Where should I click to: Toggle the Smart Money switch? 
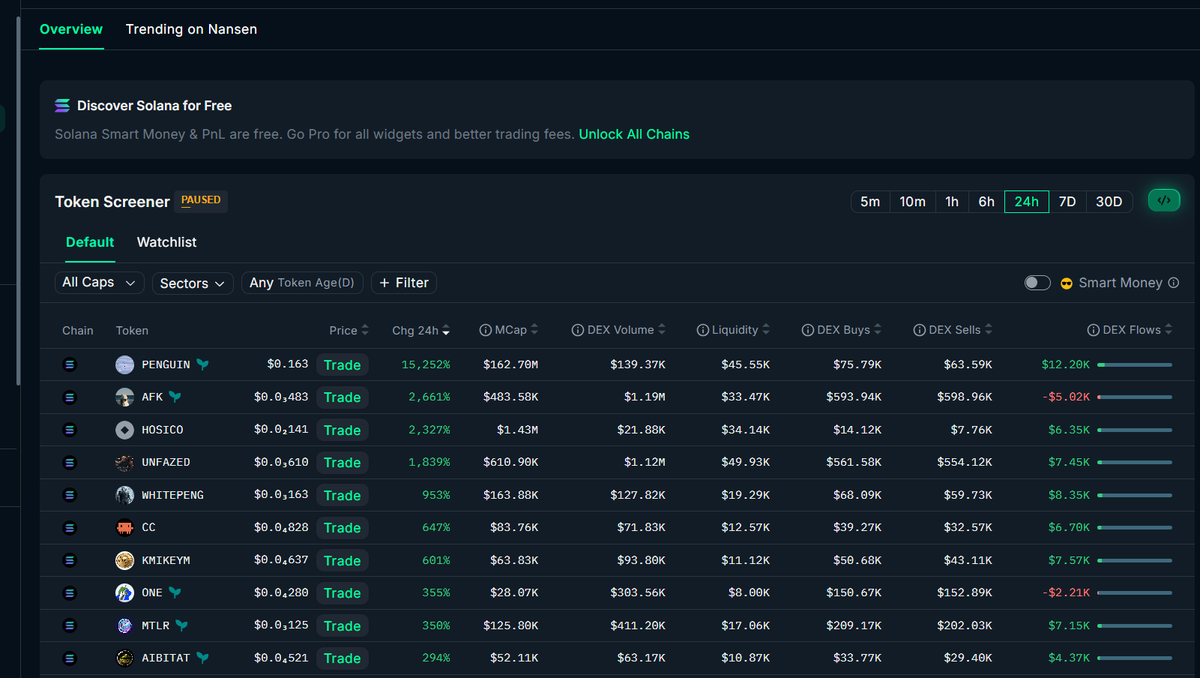tap(1037, 283)
